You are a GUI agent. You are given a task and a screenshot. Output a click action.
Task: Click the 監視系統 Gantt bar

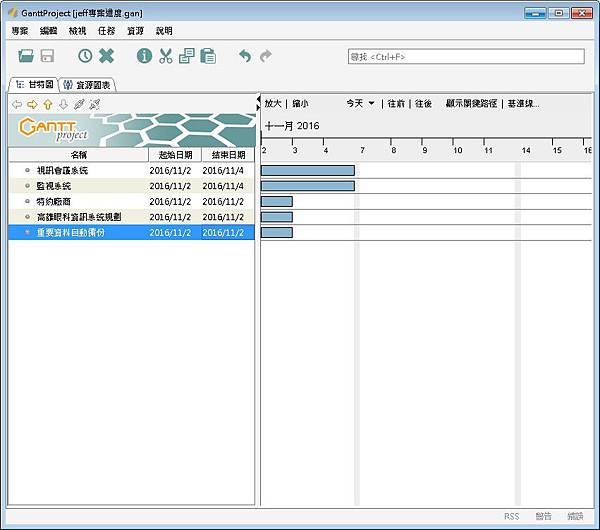[308, 186]
